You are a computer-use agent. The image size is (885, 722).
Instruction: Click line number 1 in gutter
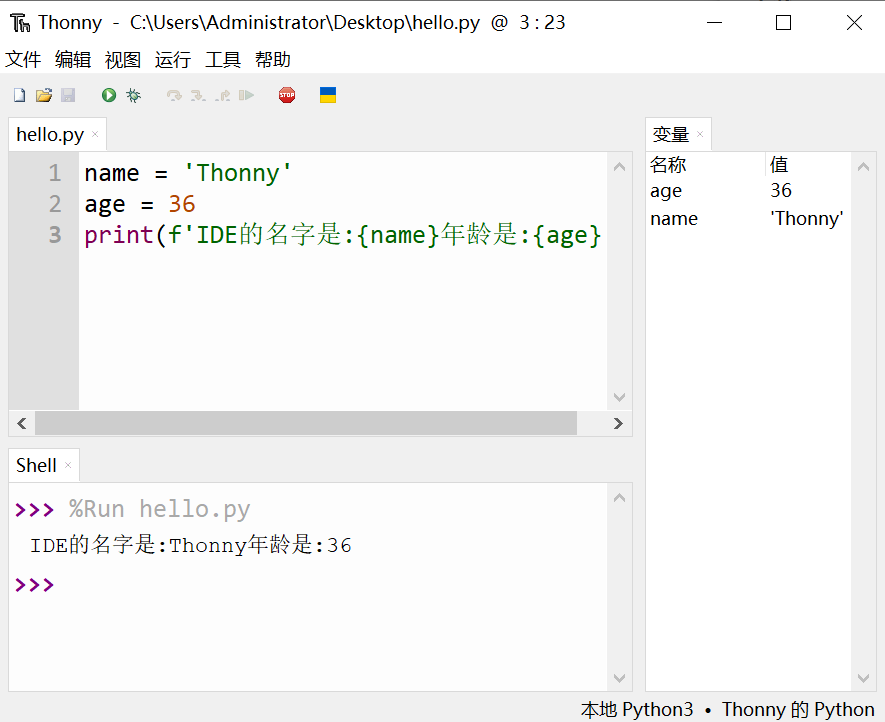point(54,173)
